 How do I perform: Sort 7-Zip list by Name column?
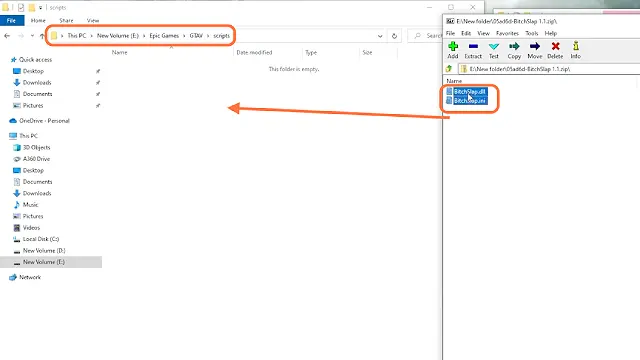coord(454,81)
